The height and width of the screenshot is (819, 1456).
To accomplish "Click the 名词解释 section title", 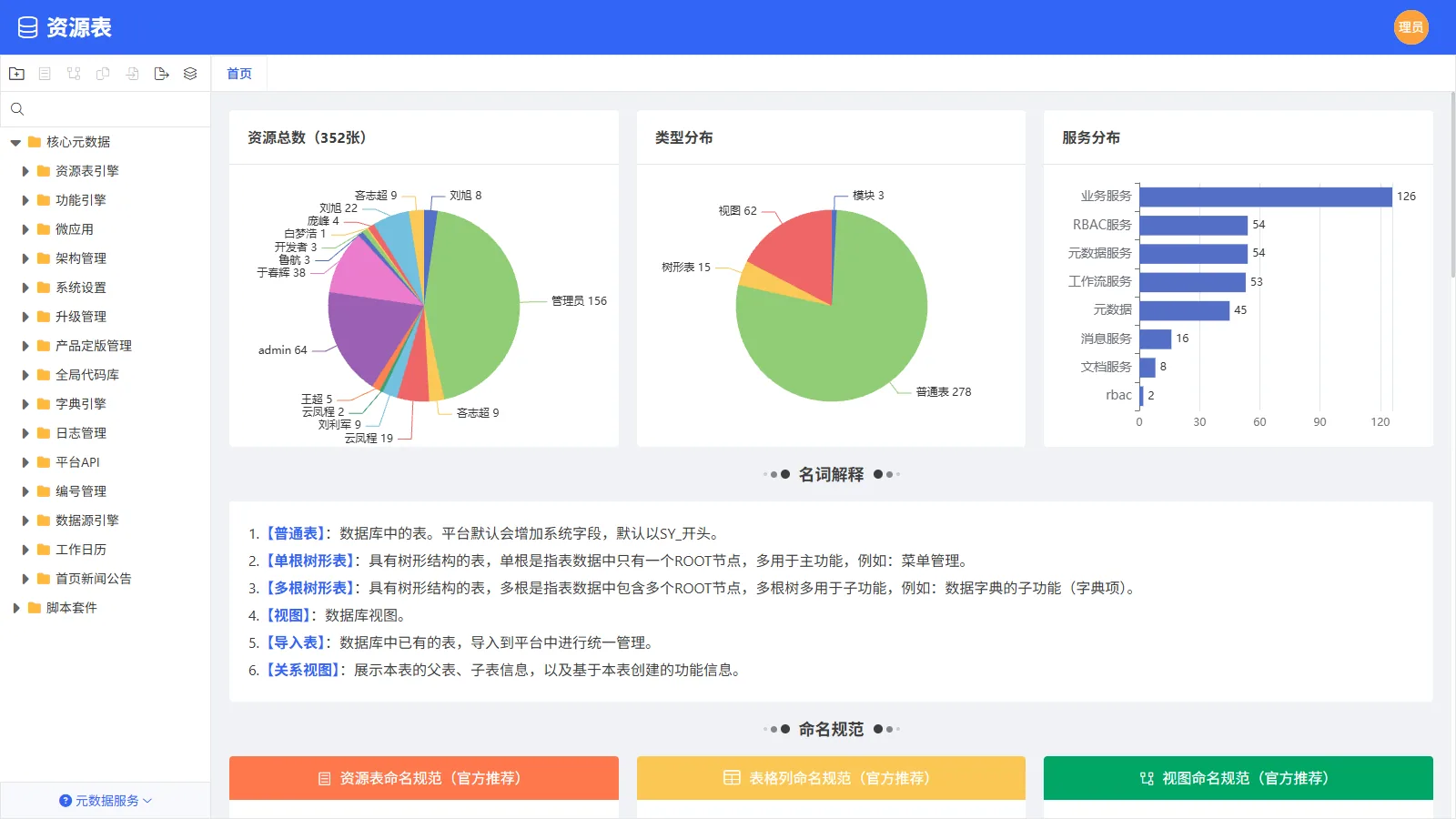I will click(x=831, y=474).
